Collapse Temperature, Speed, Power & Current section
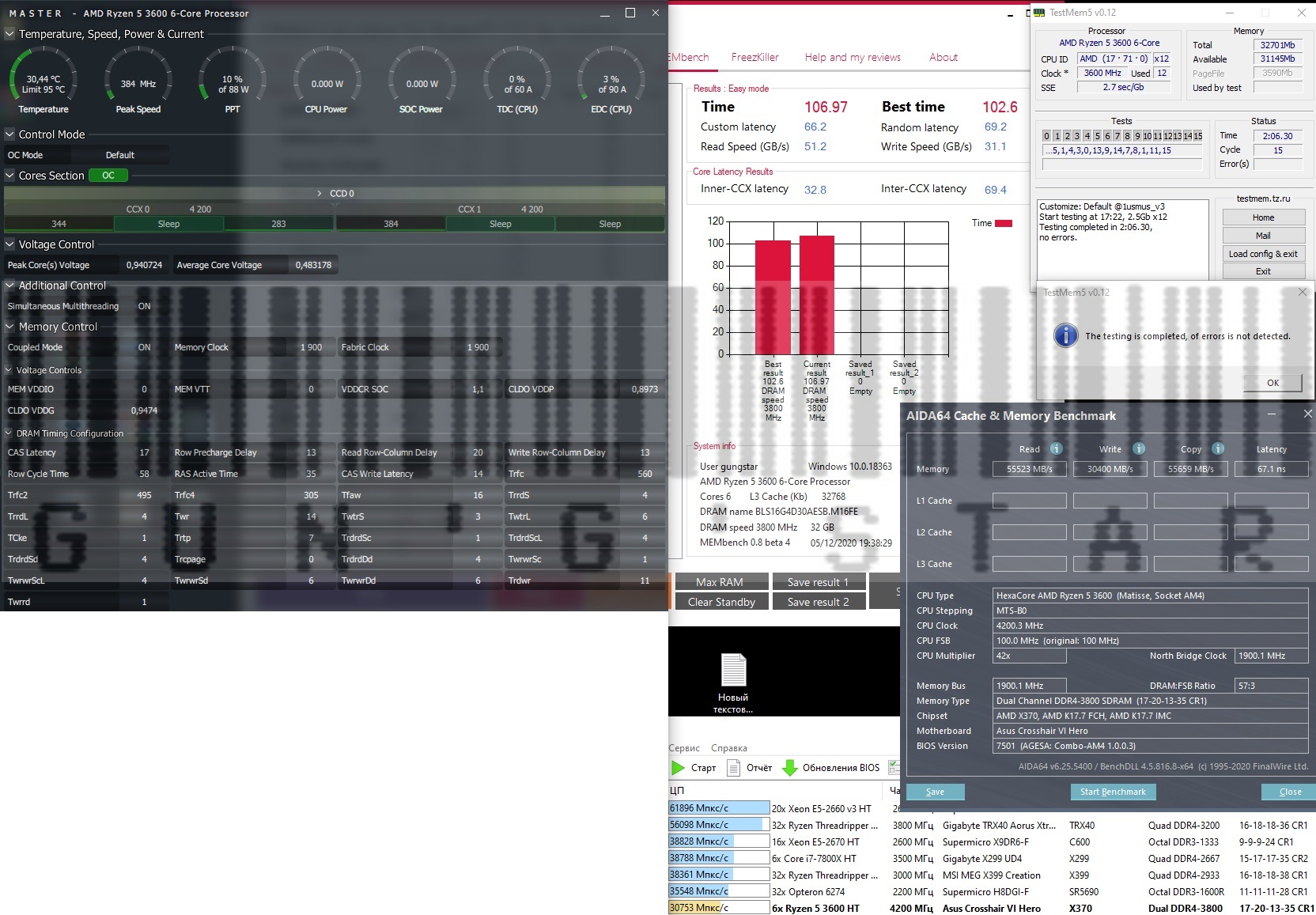Image resolution: width=1316 pixels, height=915 pixels. tap(9, 34)
